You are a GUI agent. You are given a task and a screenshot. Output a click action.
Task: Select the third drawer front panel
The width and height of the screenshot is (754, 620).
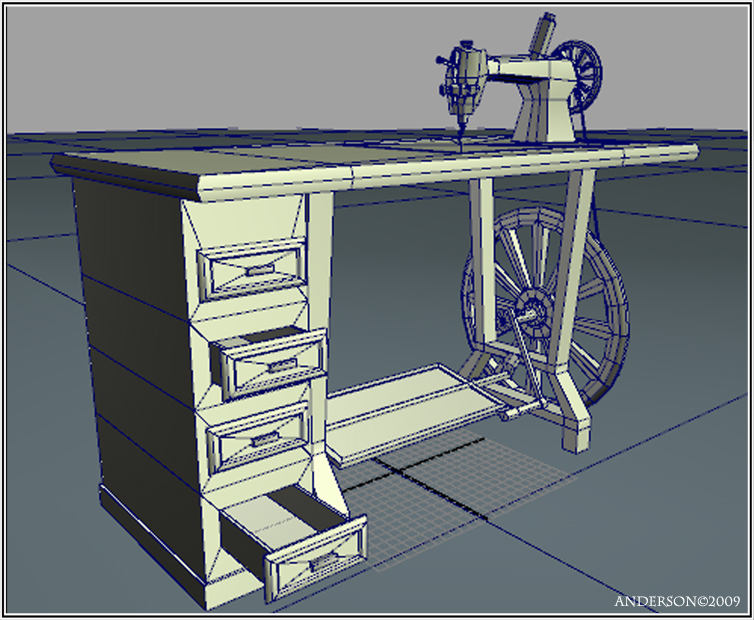pyautogui.click(x=260, y=437)
